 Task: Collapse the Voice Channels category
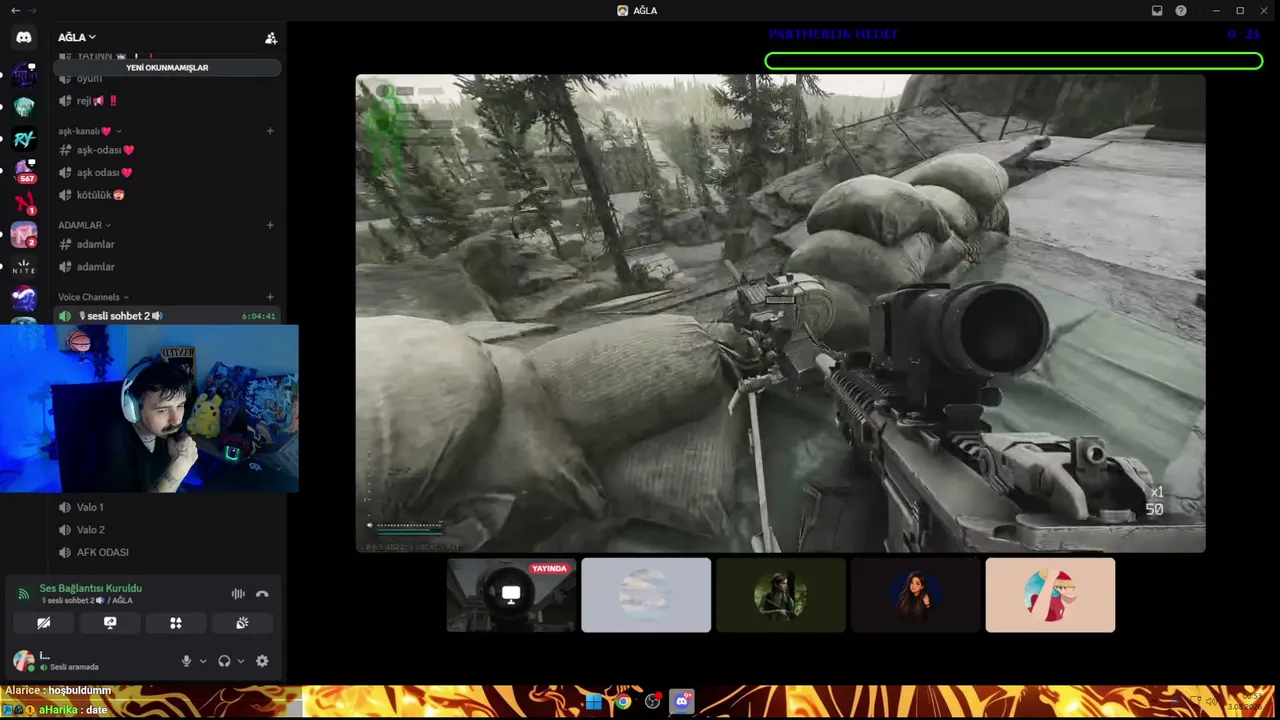pos(93,297)
